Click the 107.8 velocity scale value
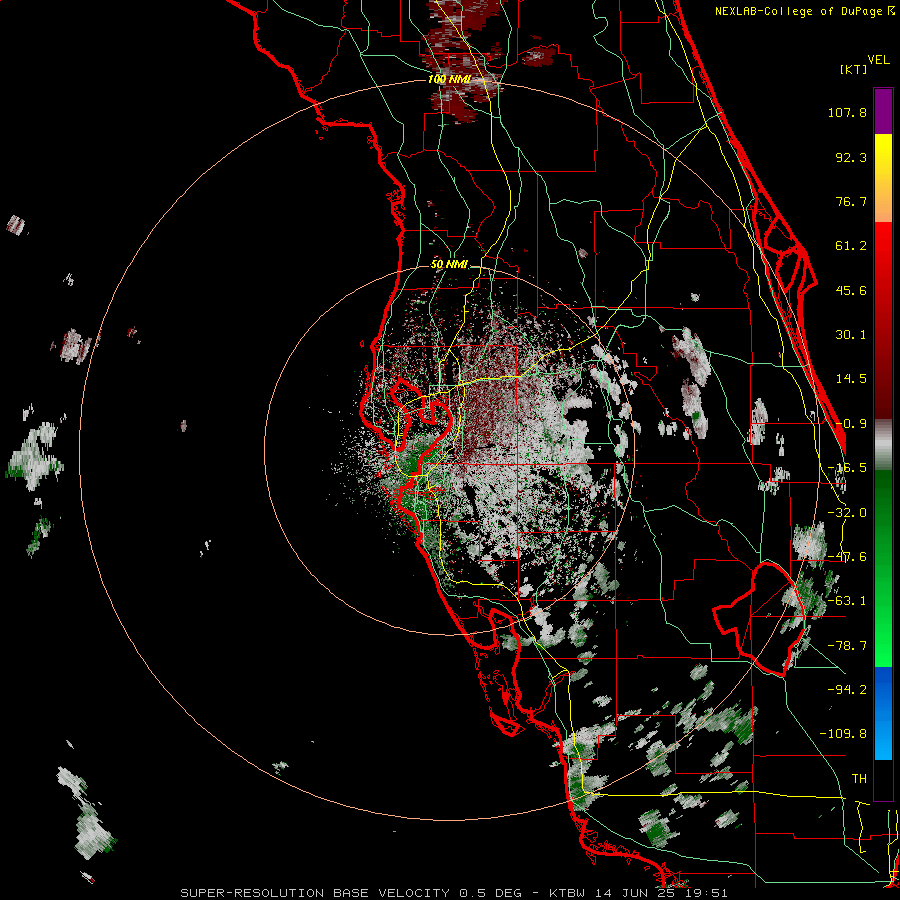This screenshot has width=900, height=900. 847,112
